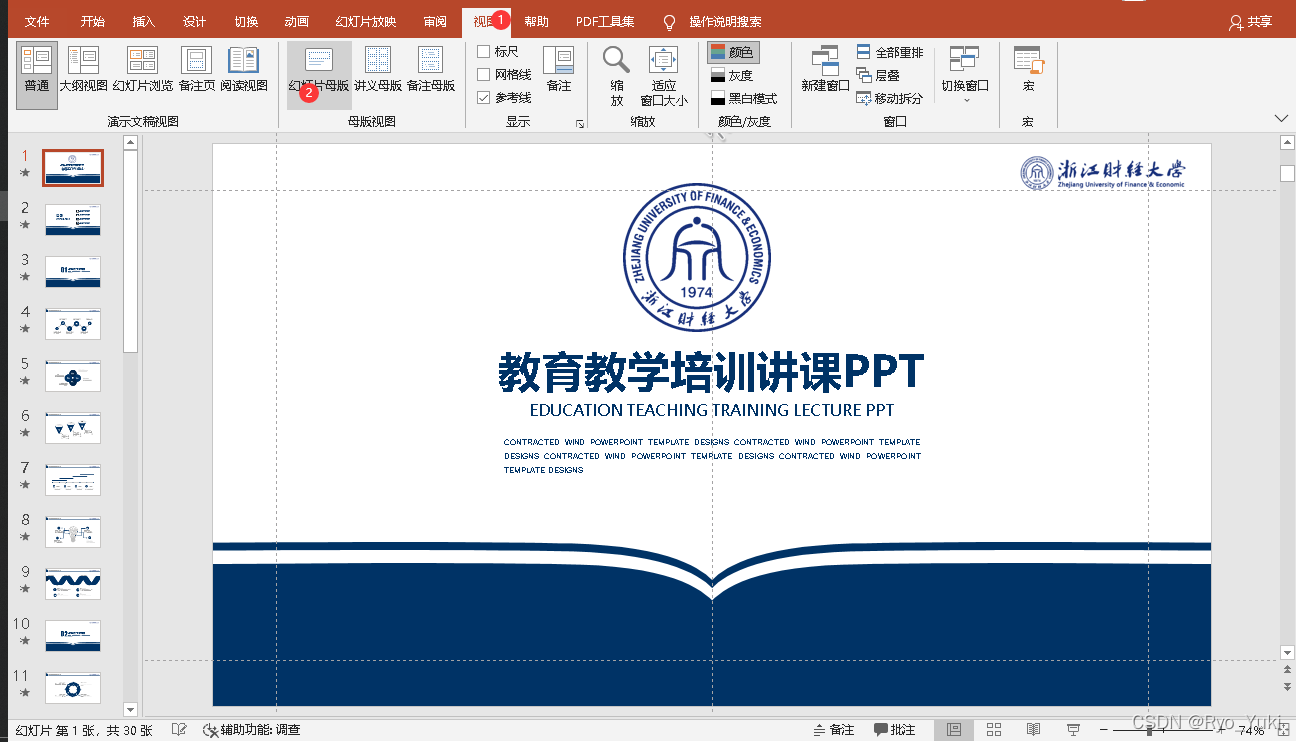Enable the Gridlines (网格线) checkbox

pos(484,75)
